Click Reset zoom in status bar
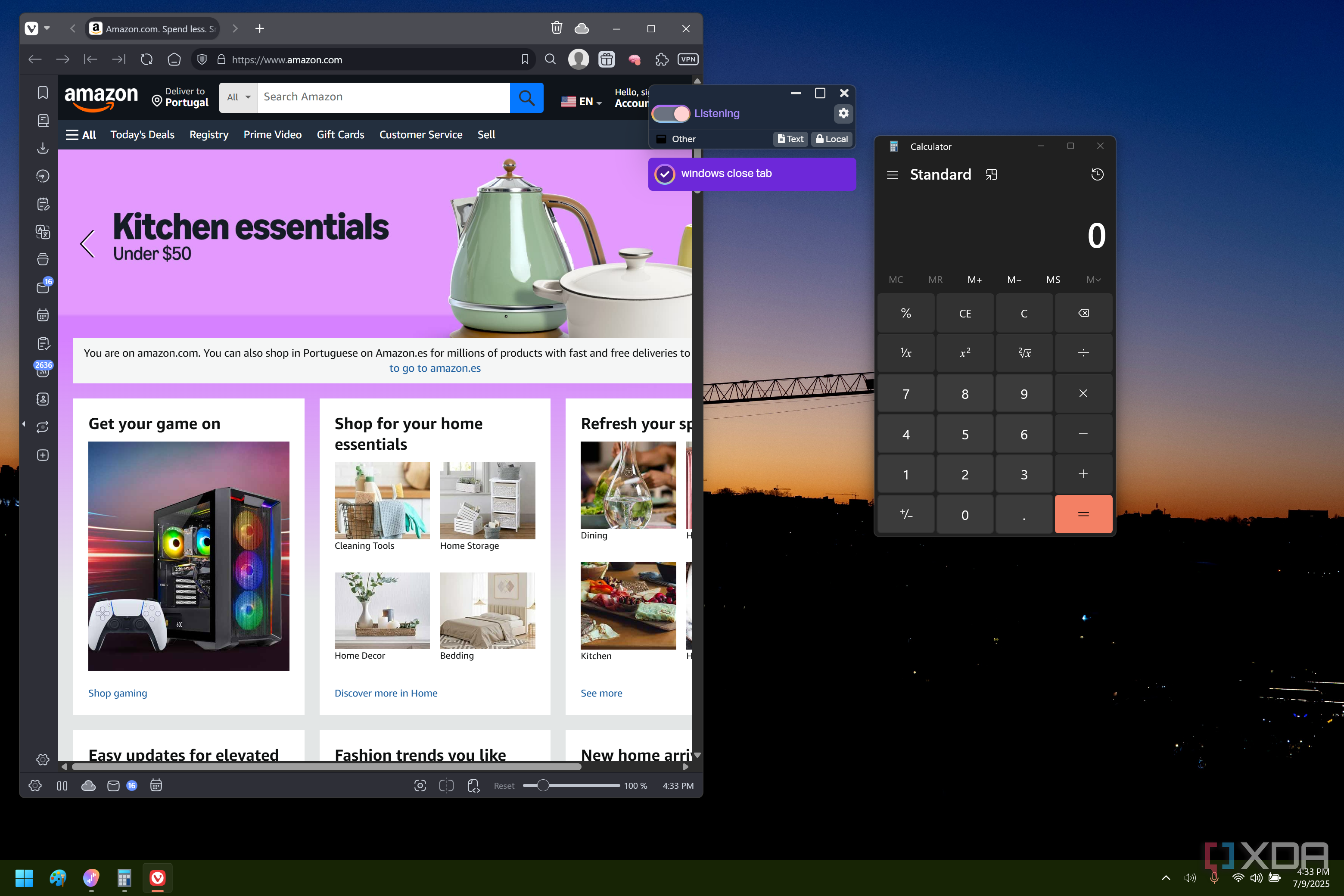This screenshot has width=1344, height=896. pyautogui.click(x=504, y=786)
